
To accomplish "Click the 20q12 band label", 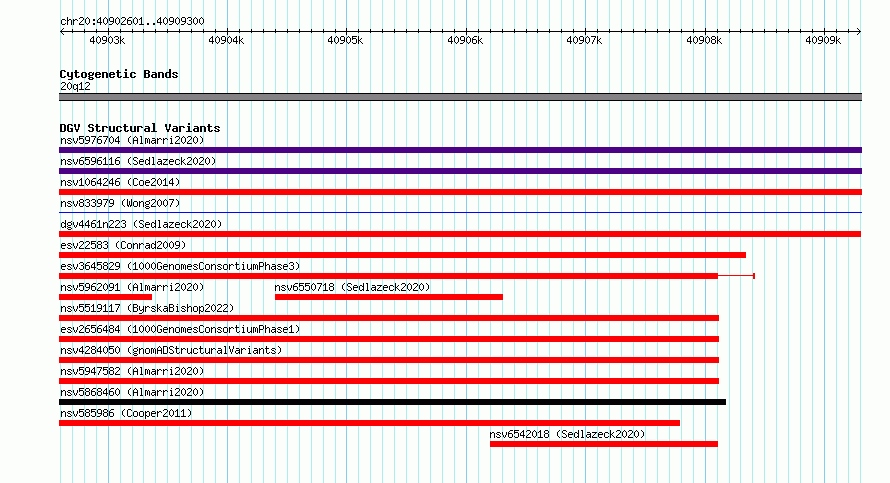I will click(75, 86).
